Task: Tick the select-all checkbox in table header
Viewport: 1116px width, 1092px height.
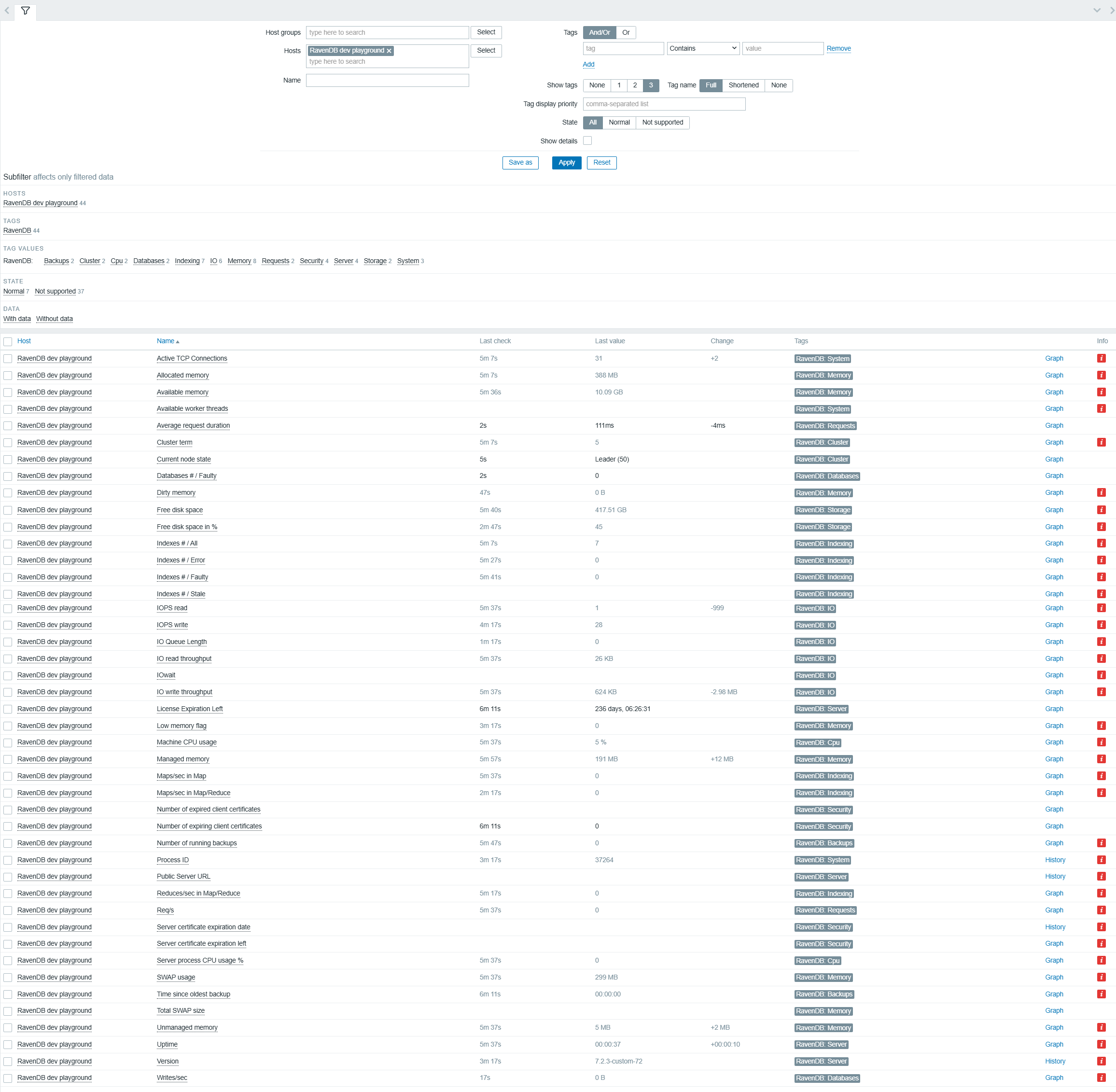Action: pyautogui.click(x=8, y=342)
